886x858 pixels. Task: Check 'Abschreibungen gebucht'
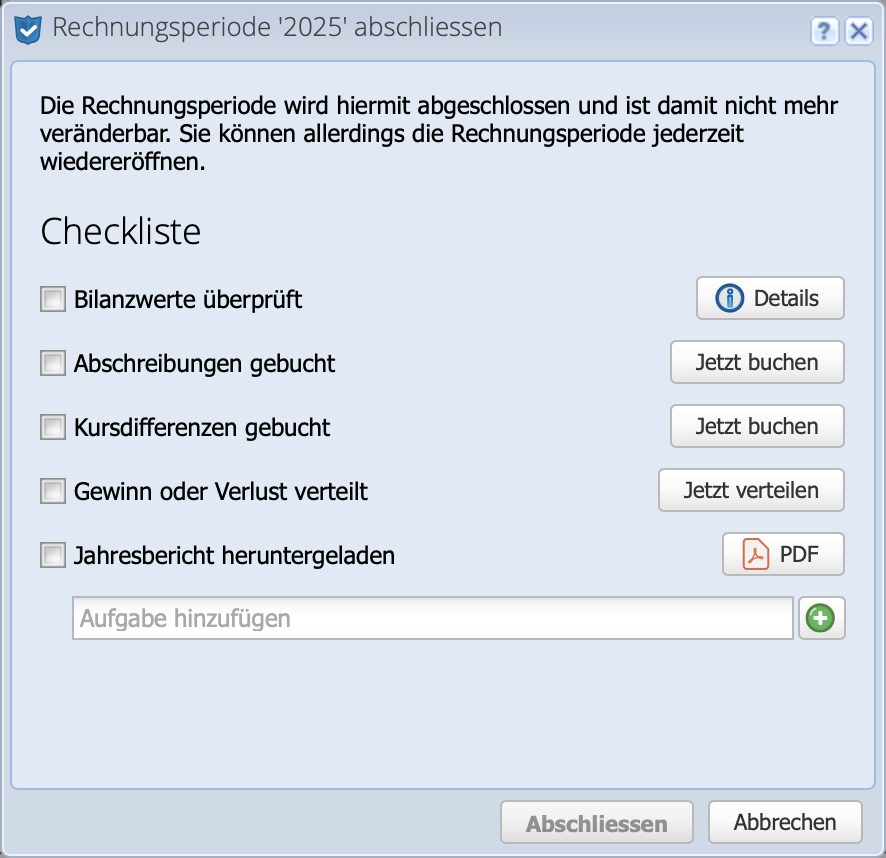click(52, 363)
